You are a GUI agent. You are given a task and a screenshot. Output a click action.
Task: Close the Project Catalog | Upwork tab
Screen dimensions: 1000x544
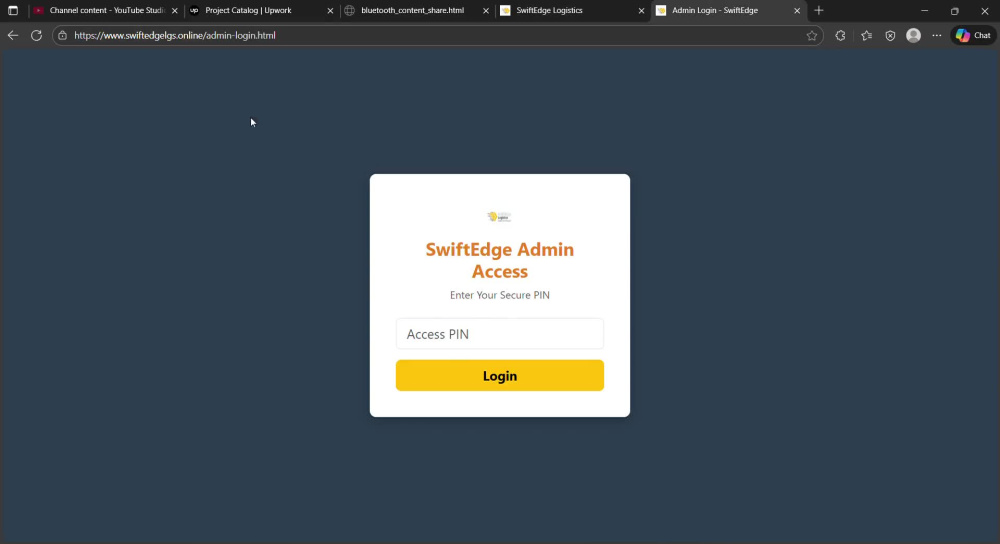(330, 11)
